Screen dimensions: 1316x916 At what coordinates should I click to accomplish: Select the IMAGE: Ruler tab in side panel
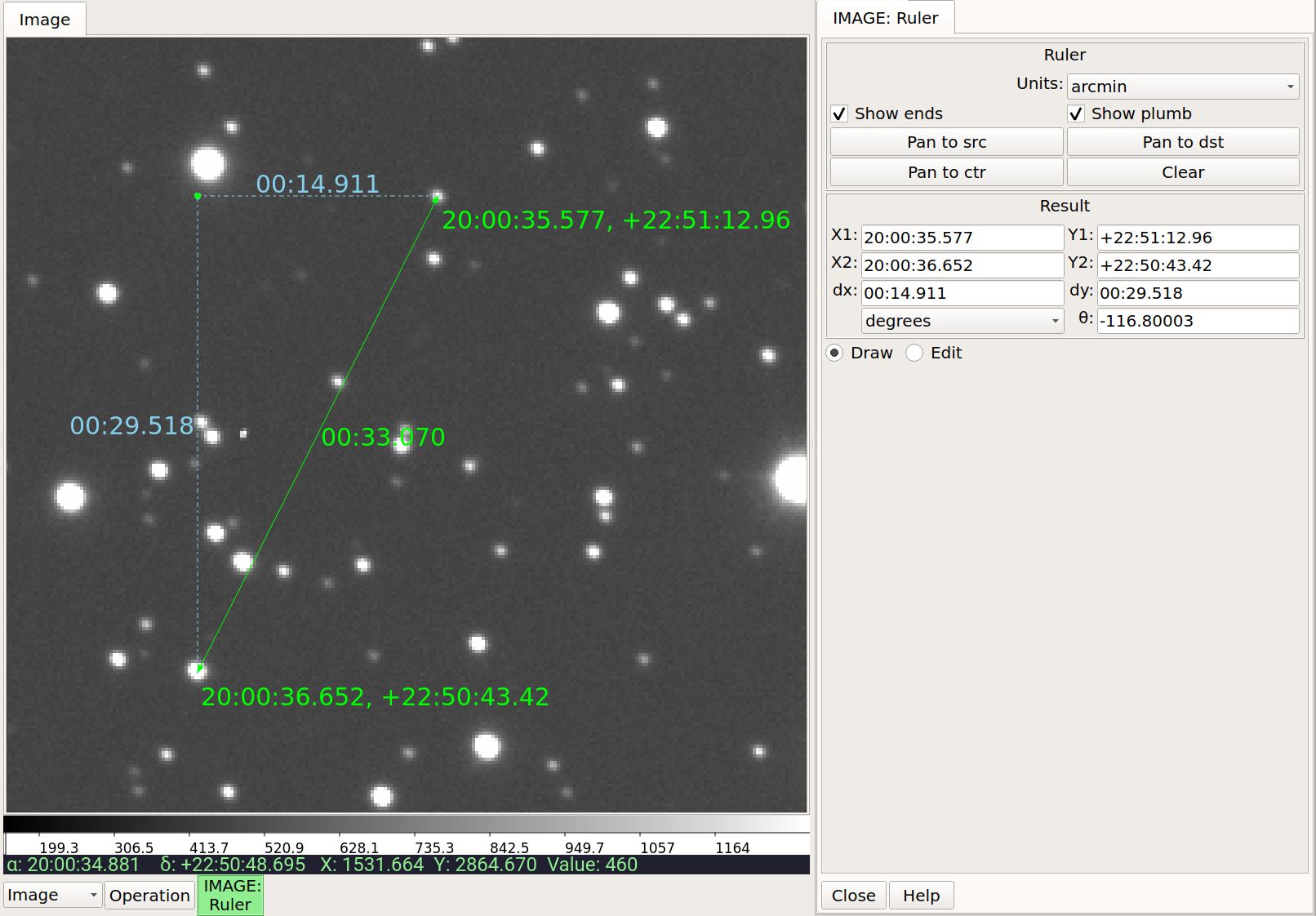coord(886,18)
